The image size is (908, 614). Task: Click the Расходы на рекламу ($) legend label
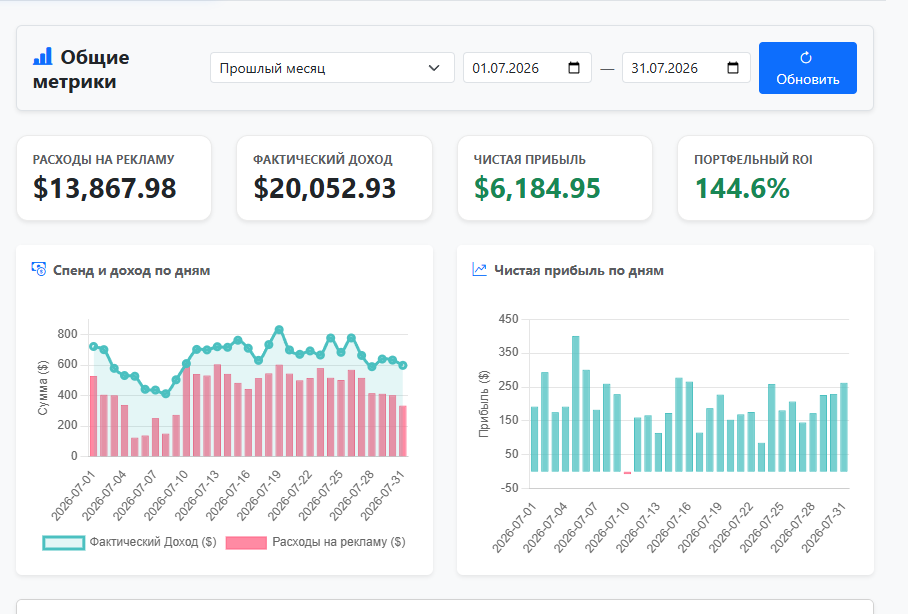tap(339, 542)
